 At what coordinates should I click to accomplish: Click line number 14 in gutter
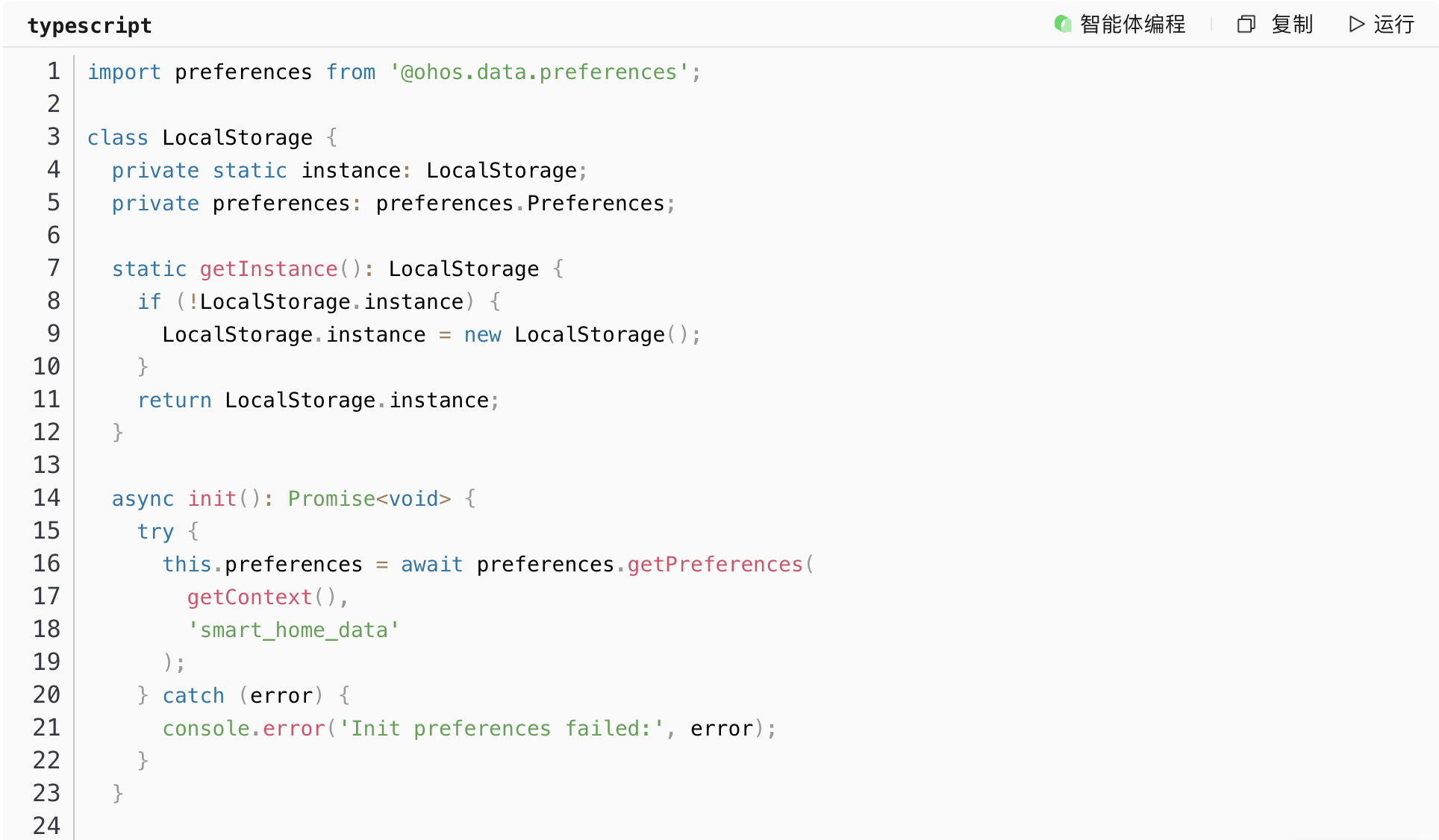click(46, 498)
